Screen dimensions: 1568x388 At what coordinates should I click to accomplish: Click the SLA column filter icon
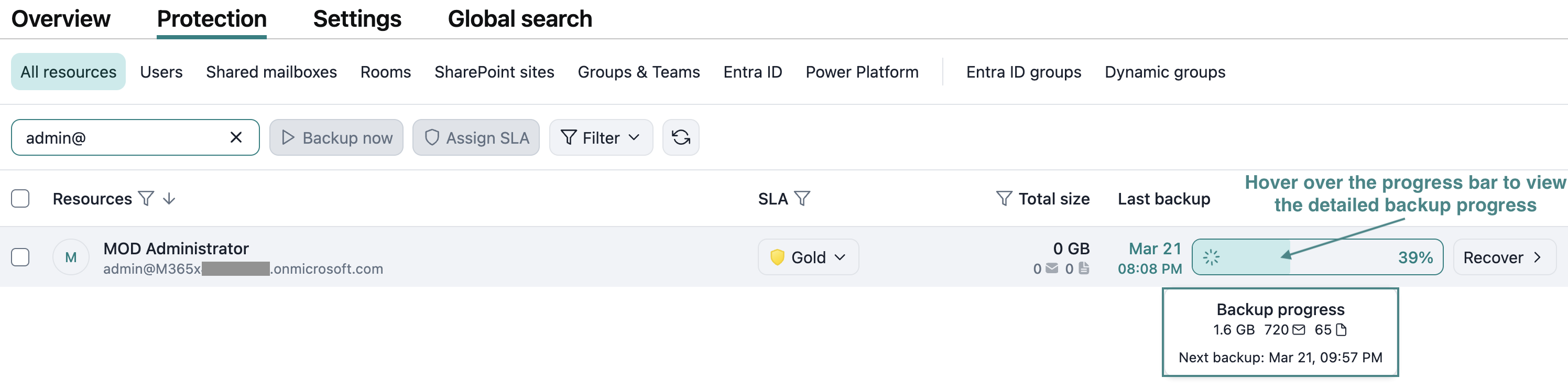point(802,199)
